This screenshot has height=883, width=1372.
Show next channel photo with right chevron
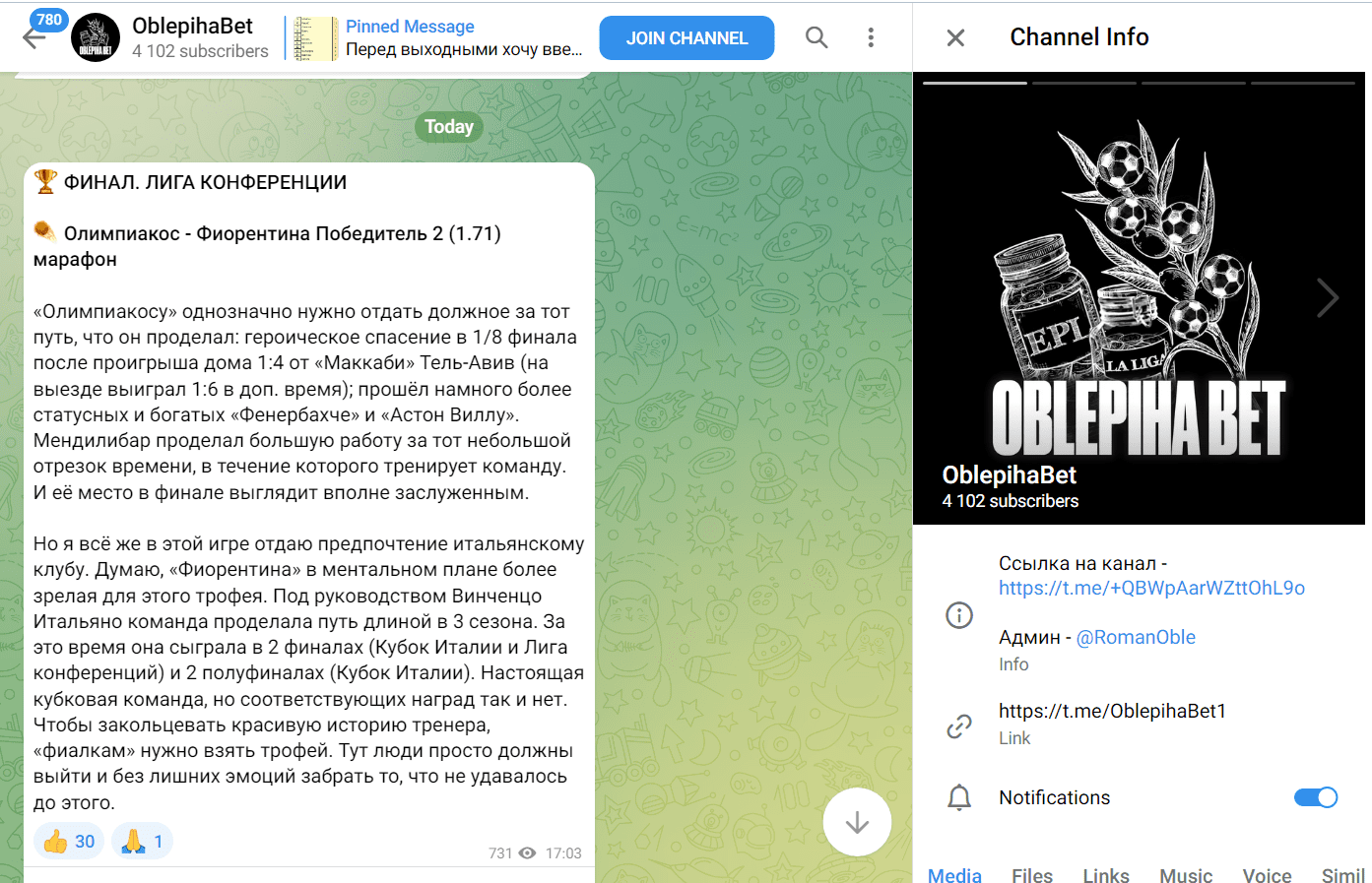[1328, 297]
